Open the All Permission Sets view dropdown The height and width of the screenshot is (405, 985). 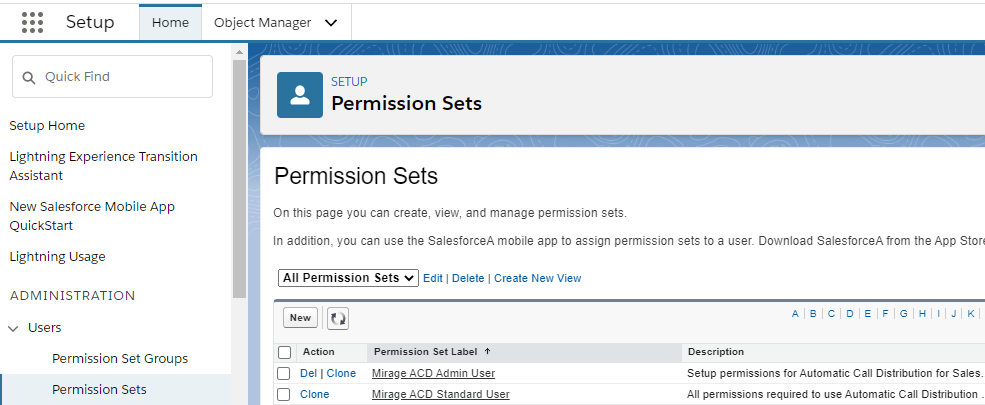pos(348,278)
